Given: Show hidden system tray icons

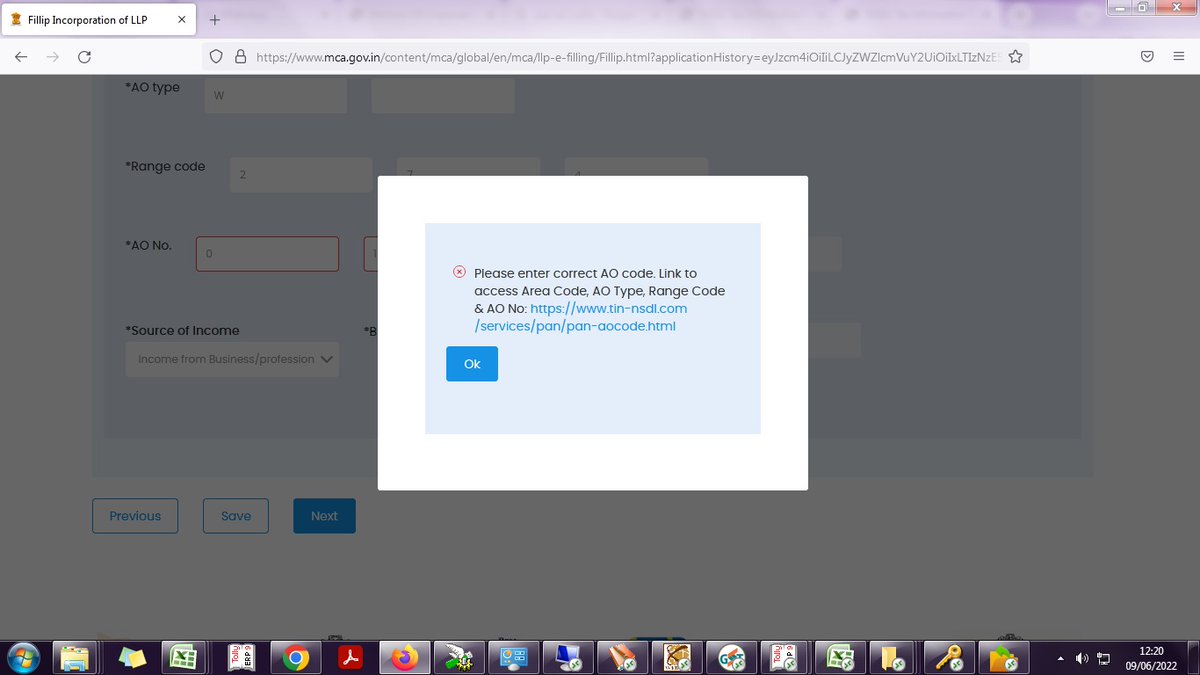Looking at the screenshot, I should (x=1061, y=658).
